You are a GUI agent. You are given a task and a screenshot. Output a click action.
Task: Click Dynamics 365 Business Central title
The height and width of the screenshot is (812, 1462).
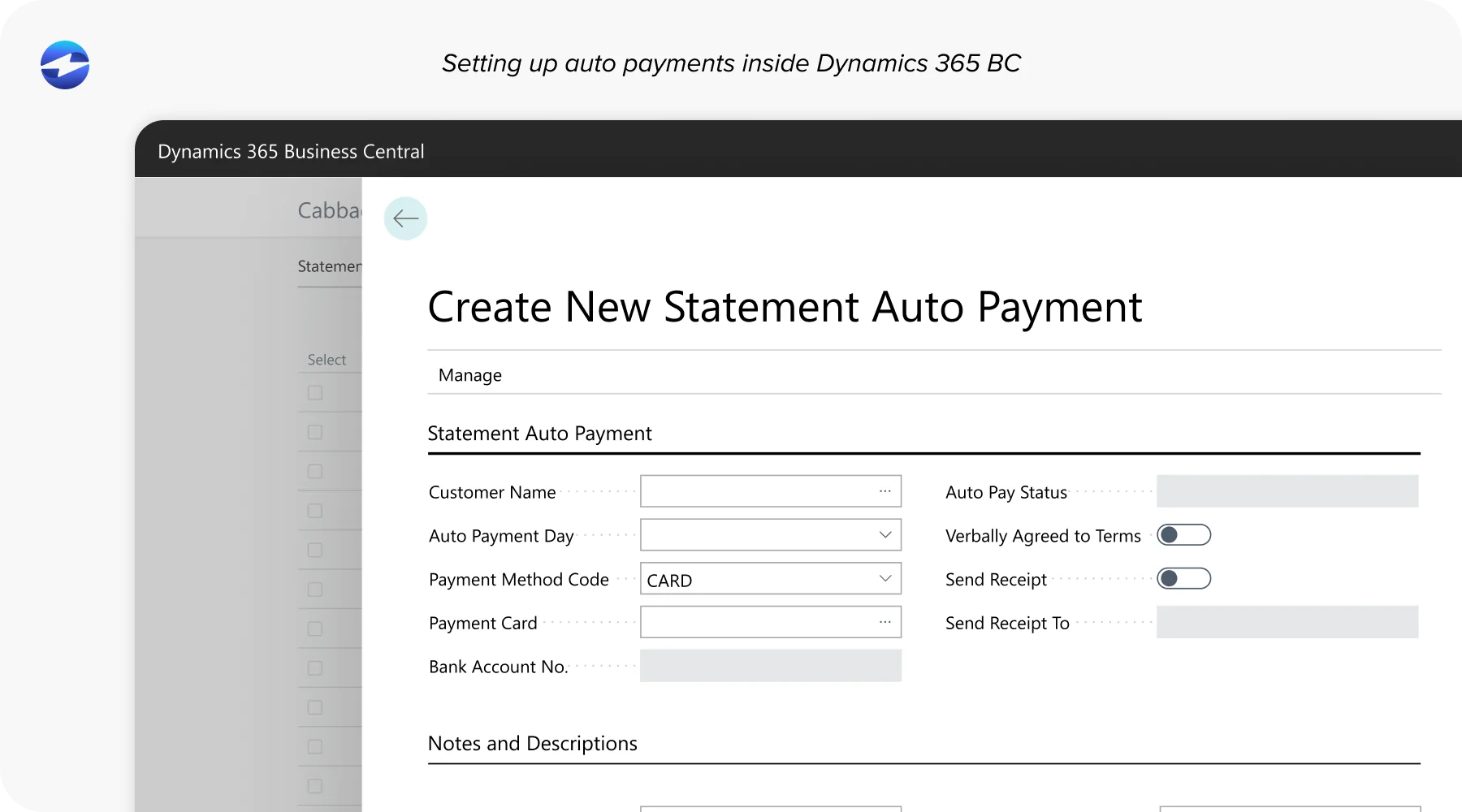[x=291, y=152]
